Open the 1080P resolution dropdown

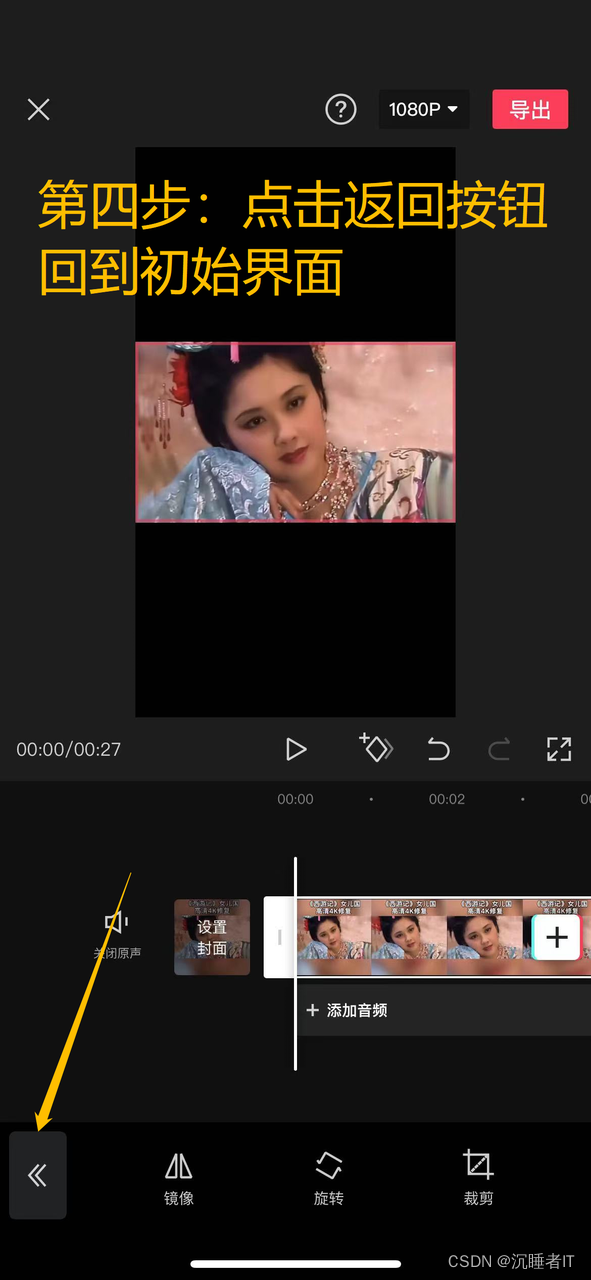pyautogui.click(x=424, y=109)
